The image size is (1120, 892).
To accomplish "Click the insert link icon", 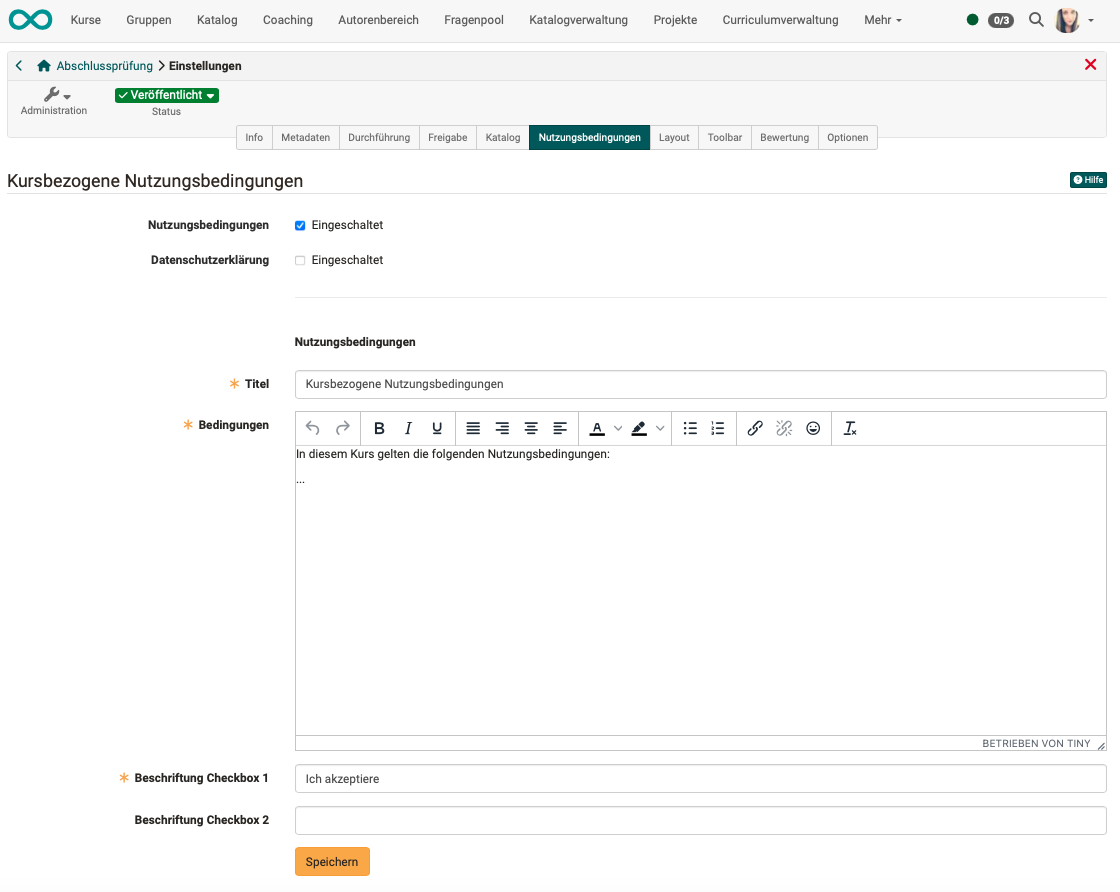I will click(x=755, y=428).
